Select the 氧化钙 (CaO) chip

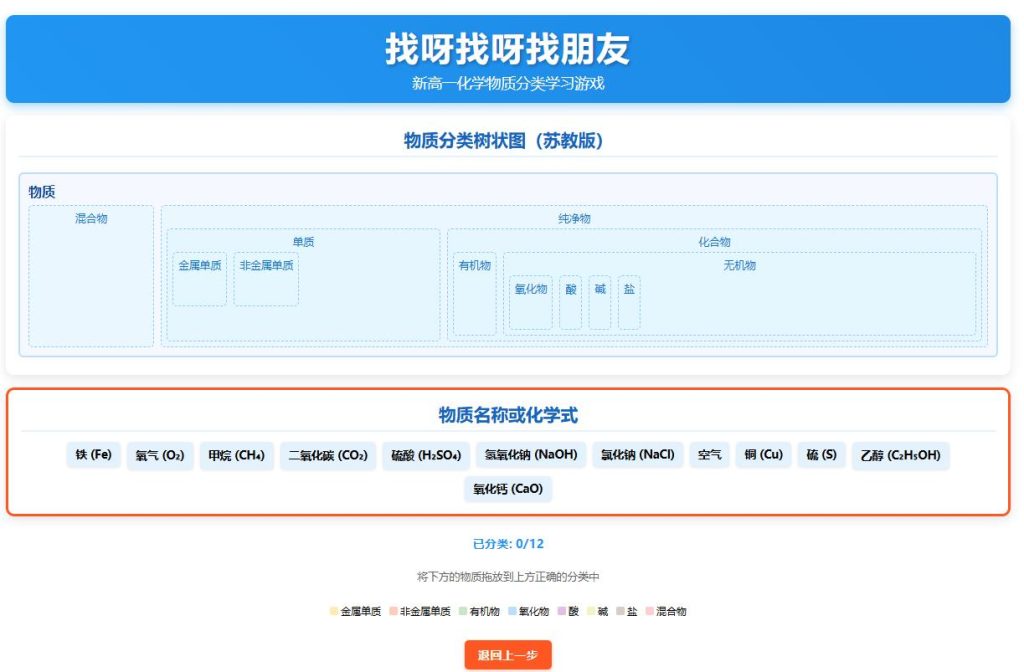tap(507, 490)
